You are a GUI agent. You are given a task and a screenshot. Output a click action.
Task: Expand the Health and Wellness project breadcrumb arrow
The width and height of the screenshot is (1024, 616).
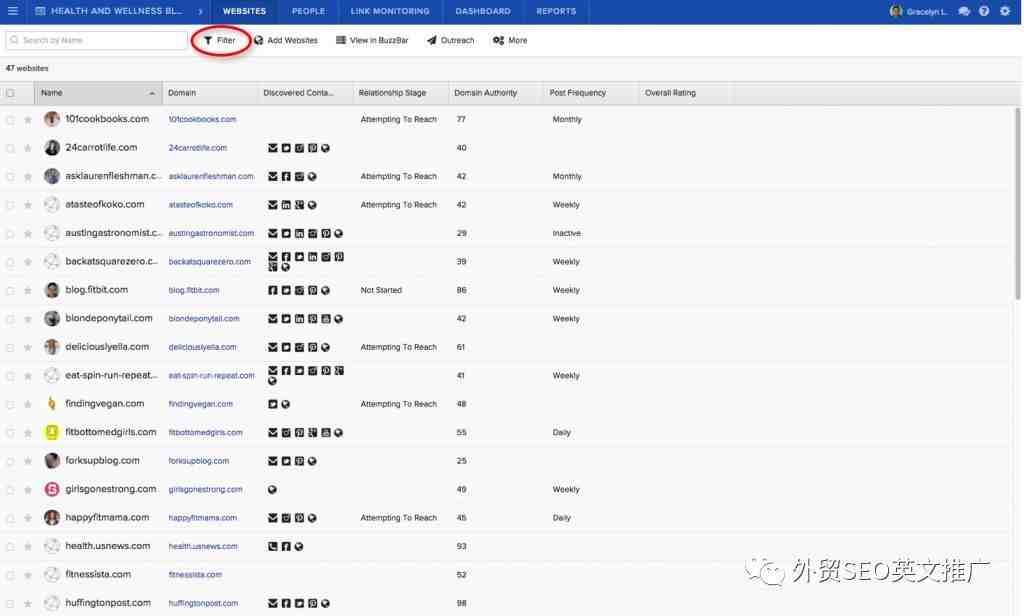tap(200, 11)
